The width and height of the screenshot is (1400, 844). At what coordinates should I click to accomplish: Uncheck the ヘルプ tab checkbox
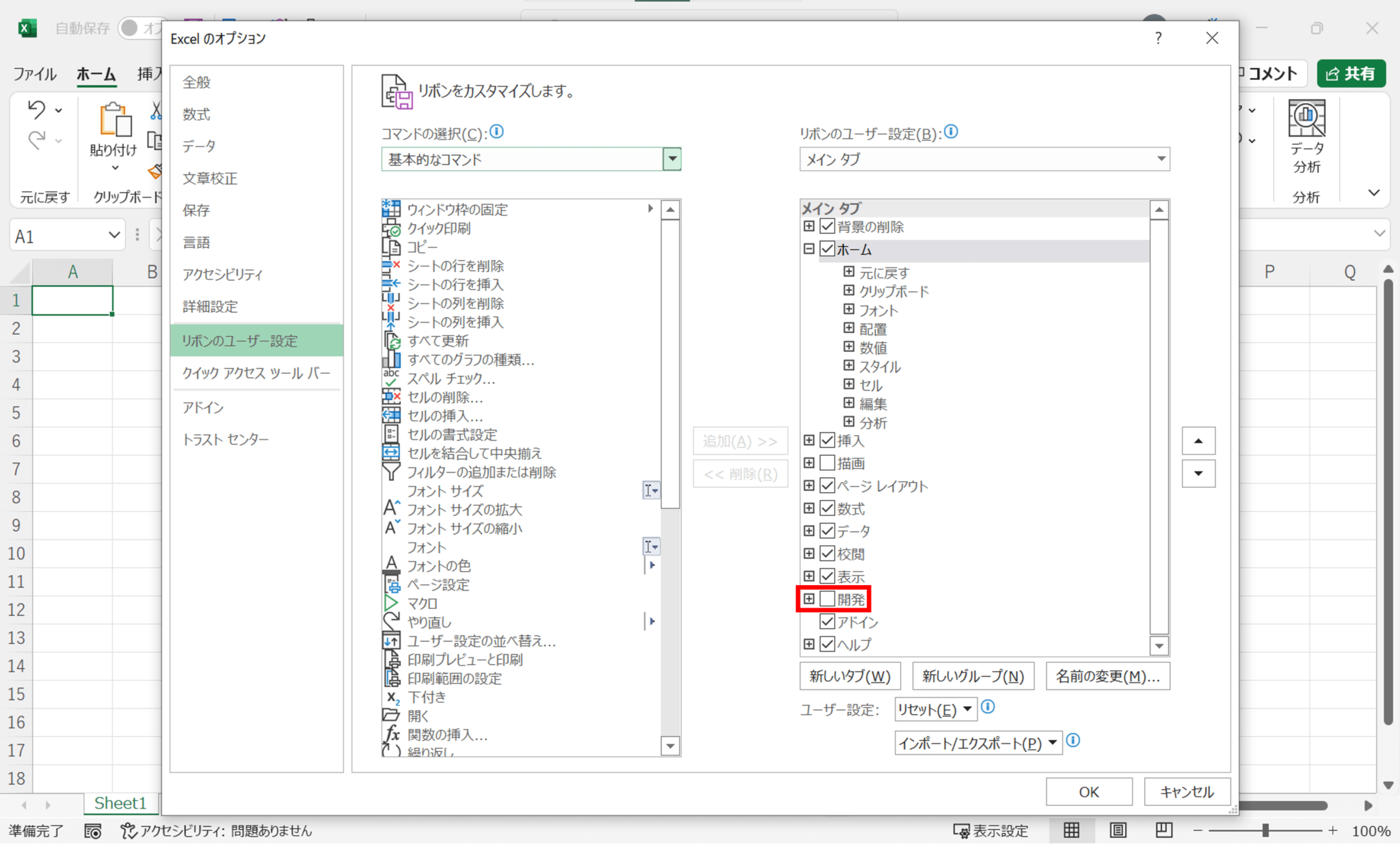[827, 644]
